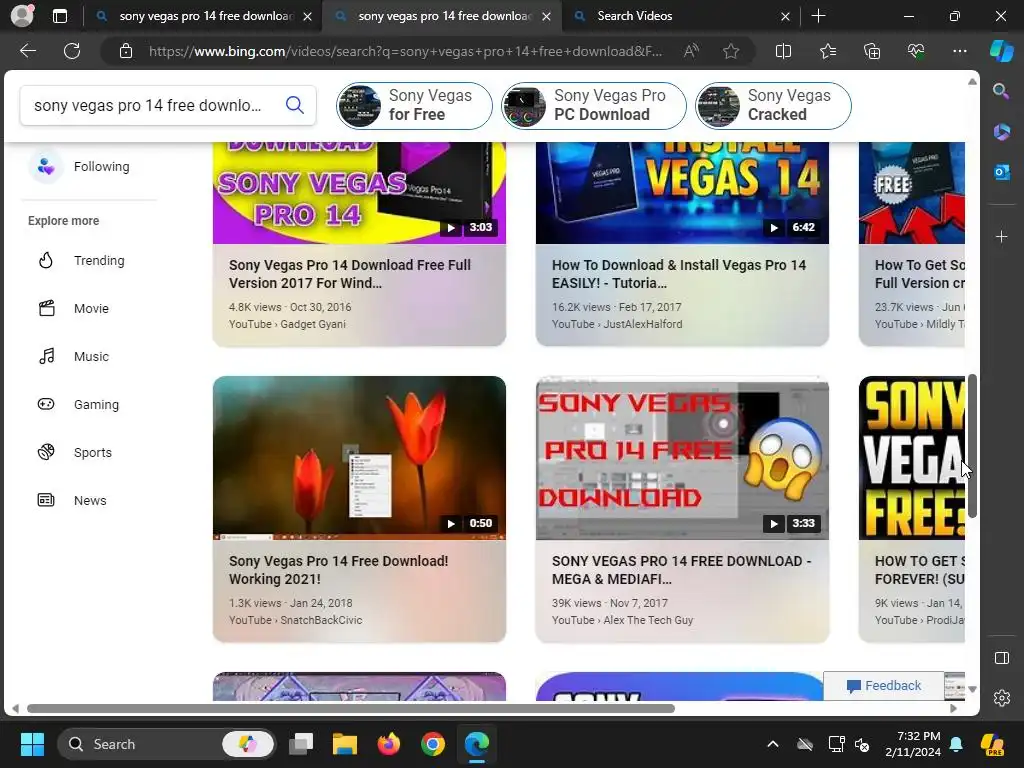1024x768 pixels.
Task: Open 'Sony Vegas Pro 14 Download Free Full Version' title
Action: point(349,274)
